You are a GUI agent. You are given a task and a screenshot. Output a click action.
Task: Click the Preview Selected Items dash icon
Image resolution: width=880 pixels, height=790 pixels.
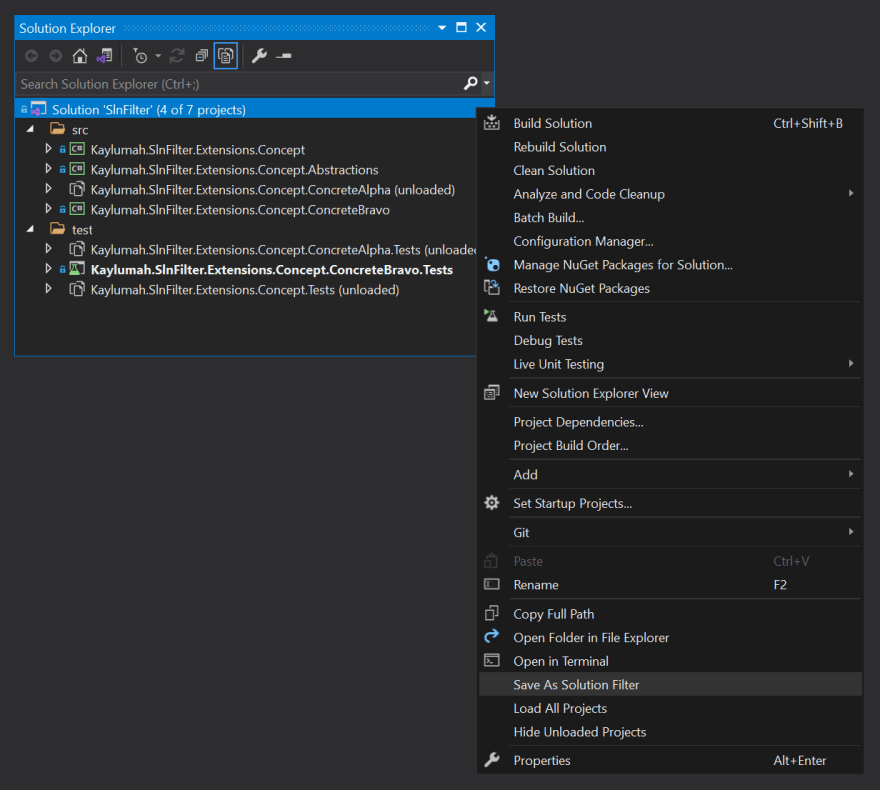283,56
